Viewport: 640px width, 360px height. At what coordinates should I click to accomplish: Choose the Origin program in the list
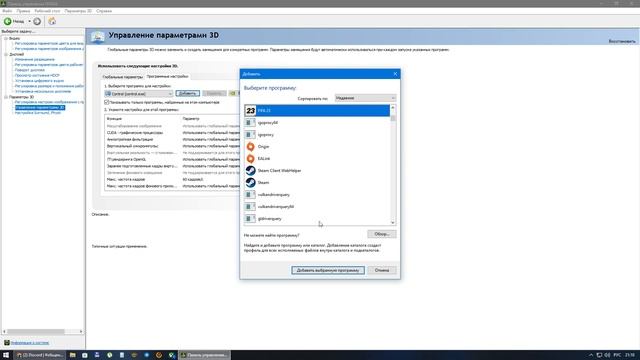pos(317,147)
